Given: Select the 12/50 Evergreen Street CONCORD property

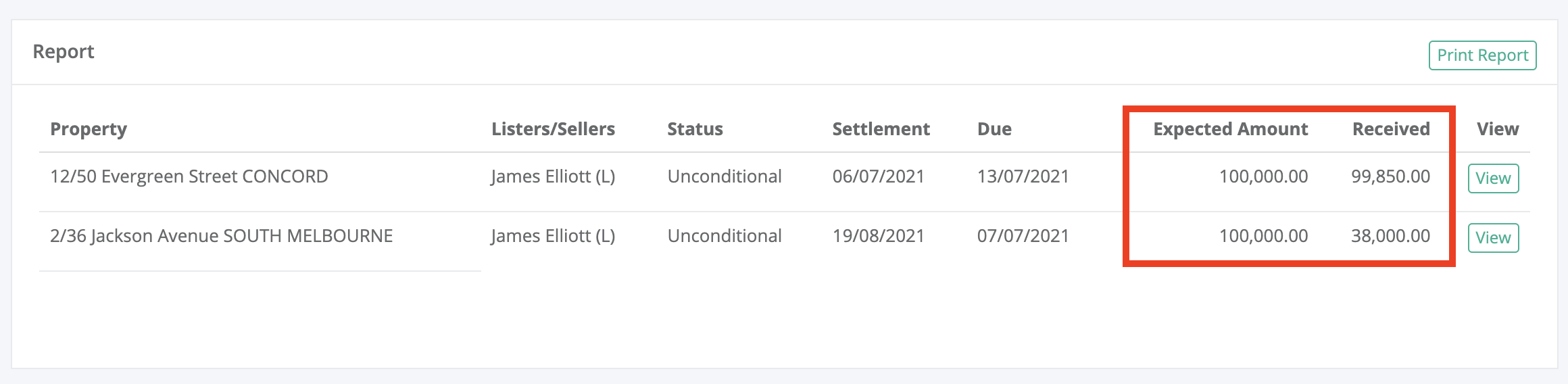Looking at the screenshot, I should tap(189, 176).
